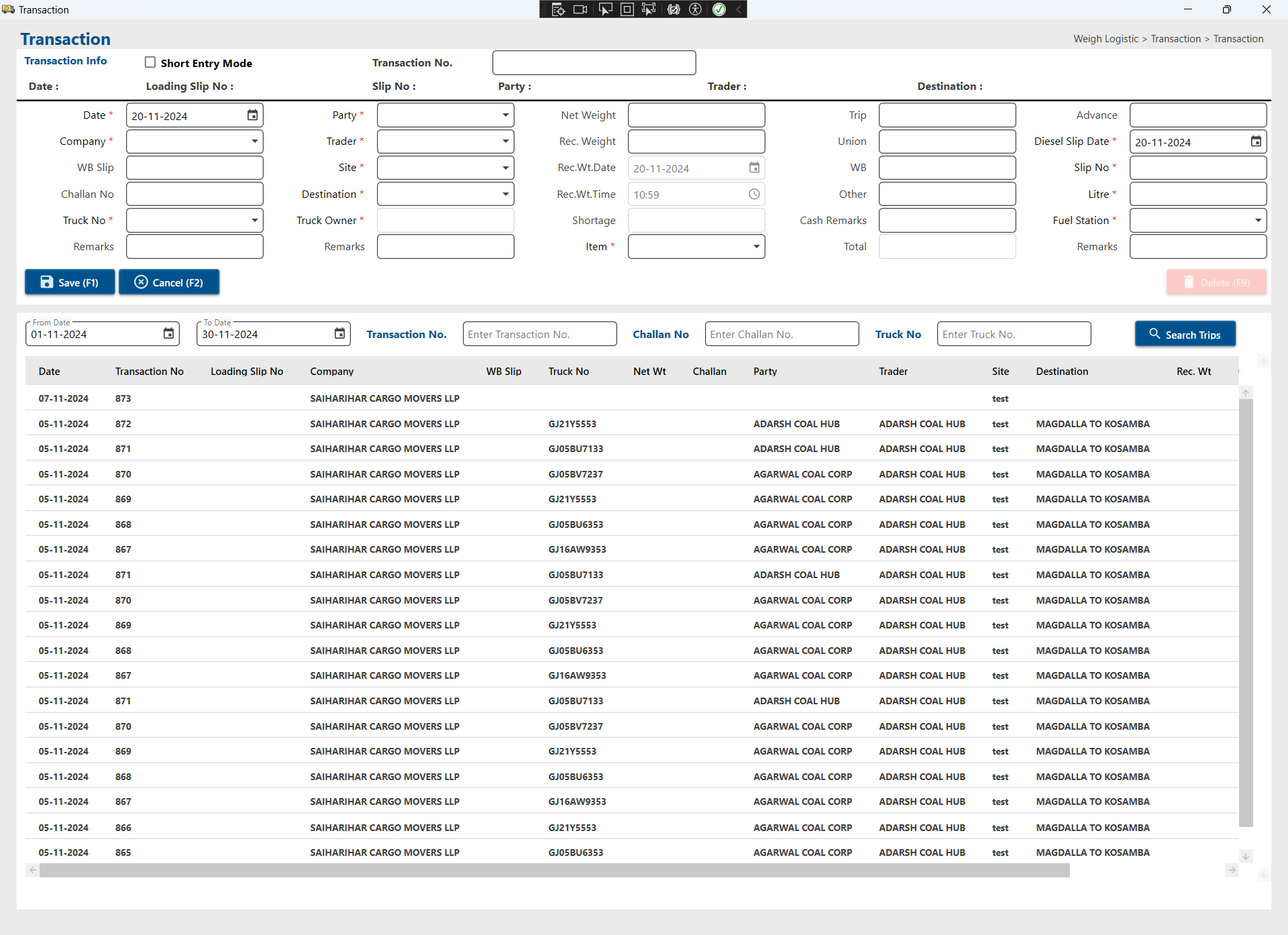Screen dimensions: 1288x935
Task: Click the code validation braces icon
Action: [674, 9]
